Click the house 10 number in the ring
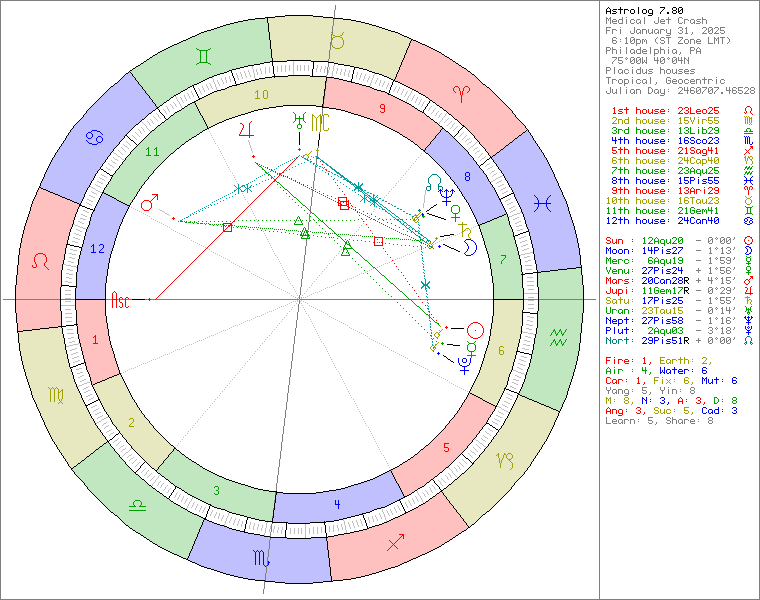 pos(261,95)
